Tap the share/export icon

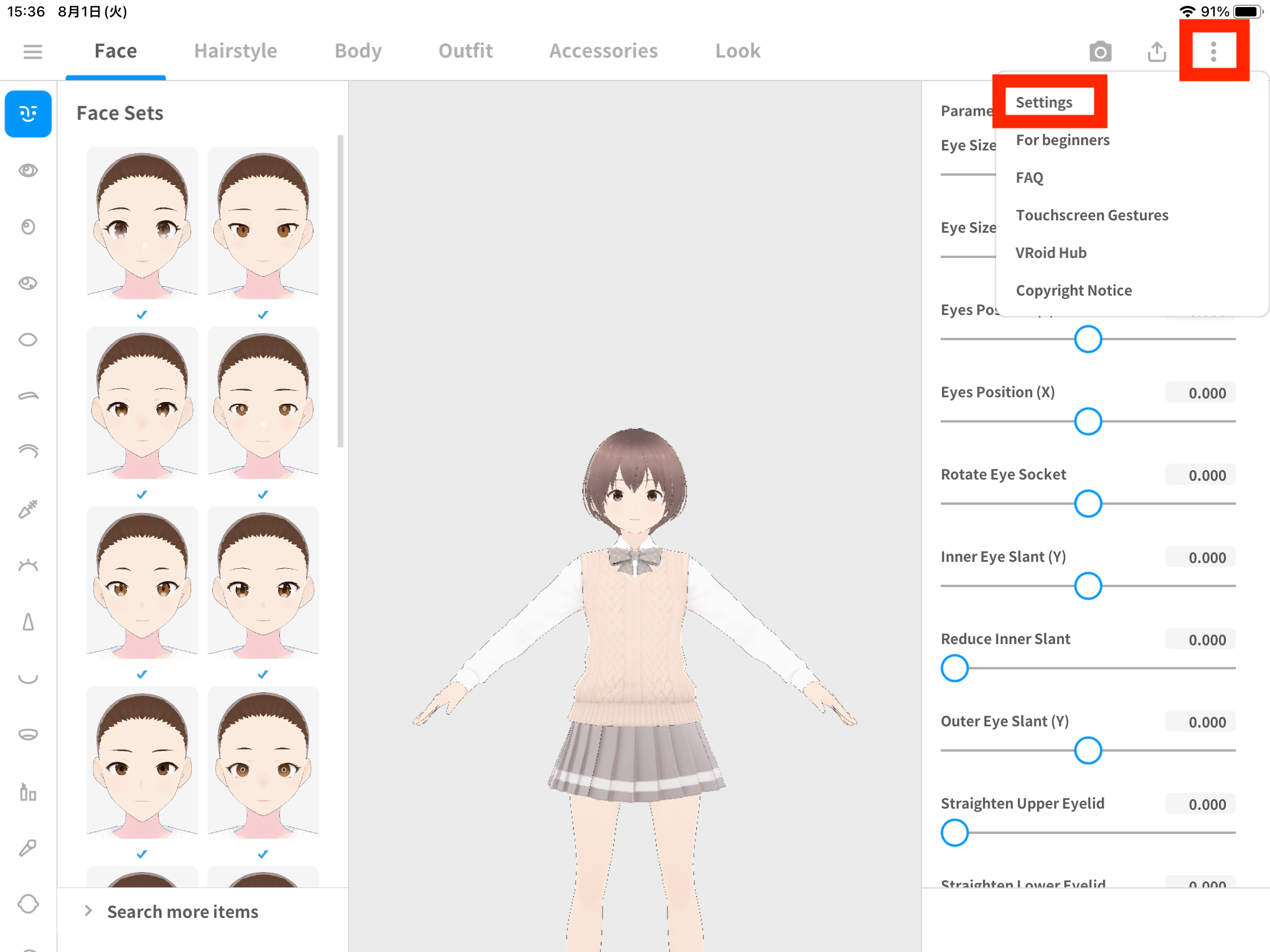pyautogui.click(x=1157, y=52)
